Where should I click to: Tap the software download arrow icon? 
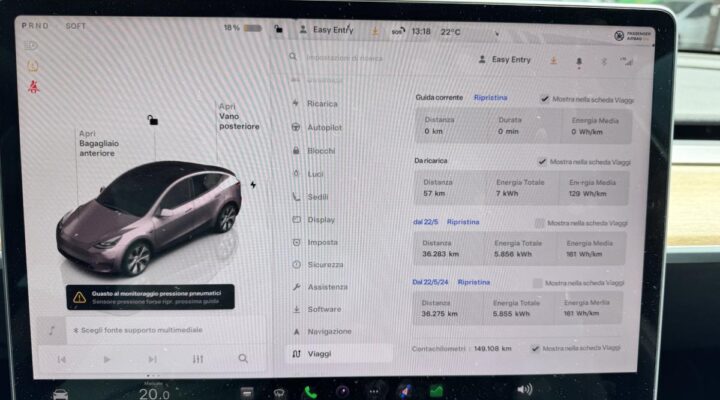coord(554,60)
